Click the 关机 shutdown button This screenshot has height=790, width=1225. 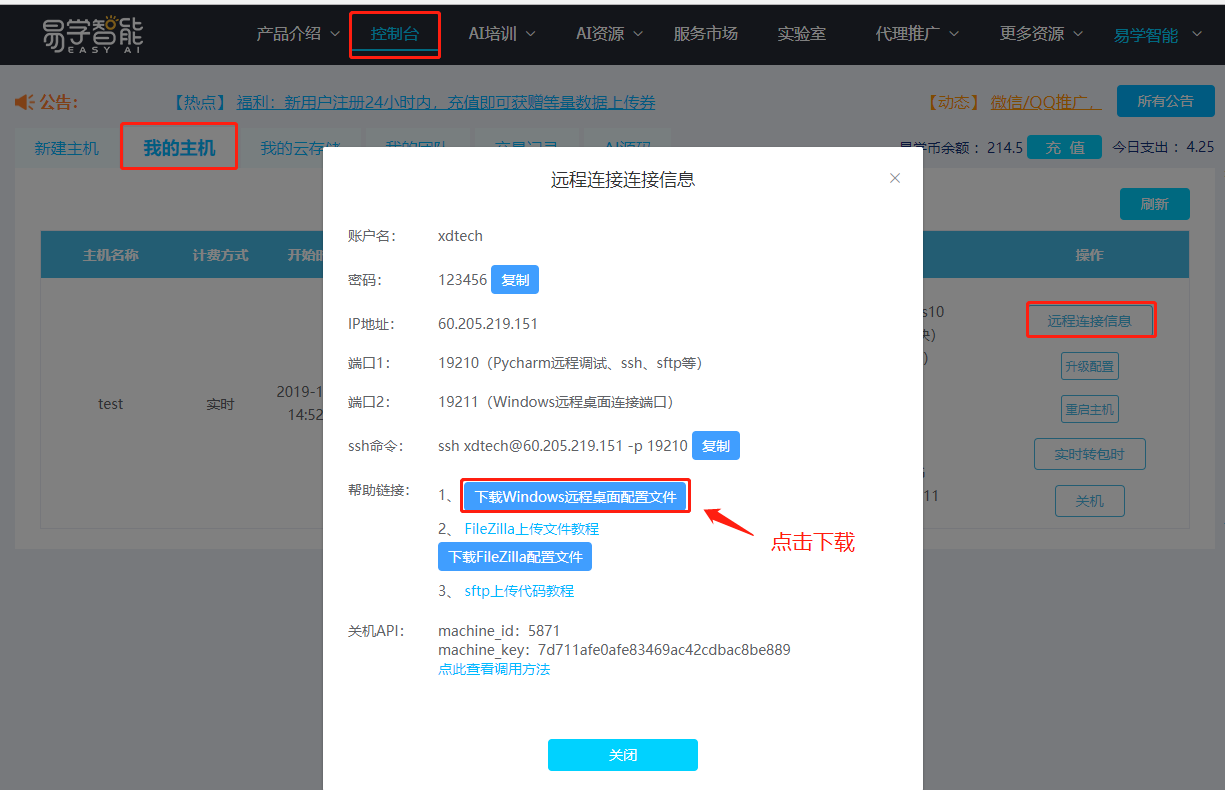click(1089, 501)
